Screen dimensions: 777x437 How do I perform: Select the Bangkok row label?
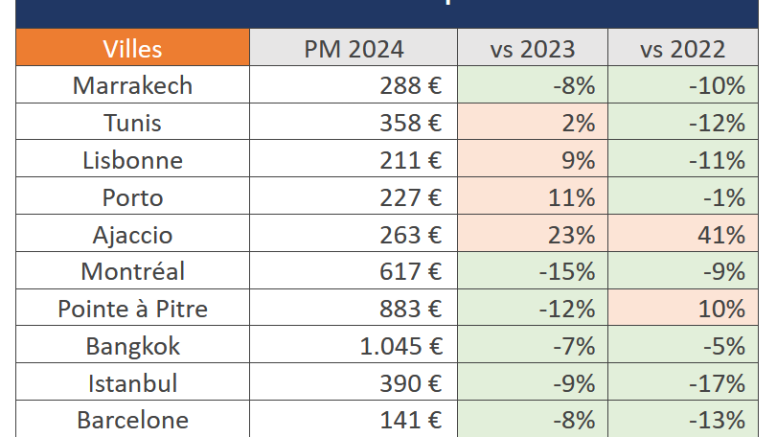[132, 346]
